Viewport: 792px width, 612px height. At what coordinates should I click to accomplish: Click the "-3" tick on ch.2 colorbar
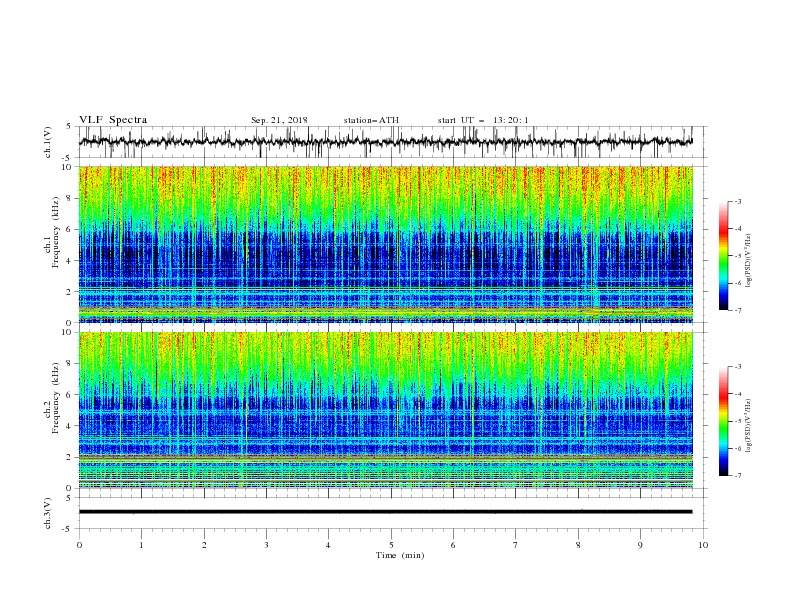click(x=738, y=367)
